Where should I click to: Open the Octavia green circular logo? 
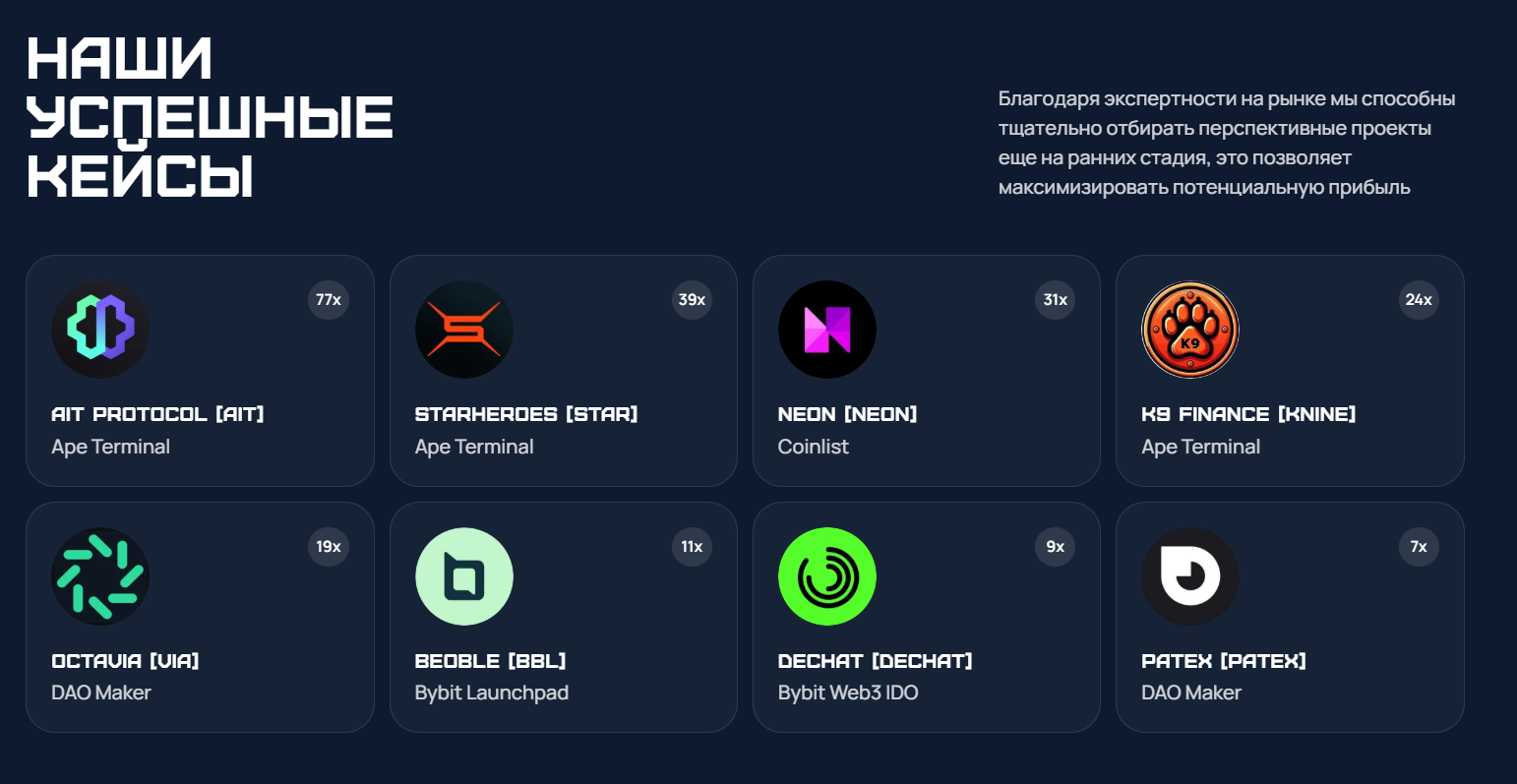pos(100,576)
